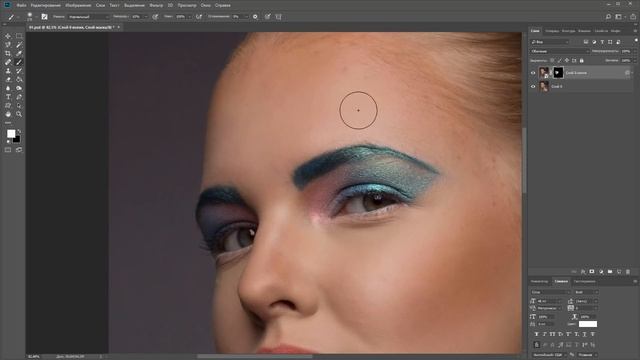The image size is (640, 360).
Task: Switch to the Навигатор tab
Action: (x=540, y=282)
